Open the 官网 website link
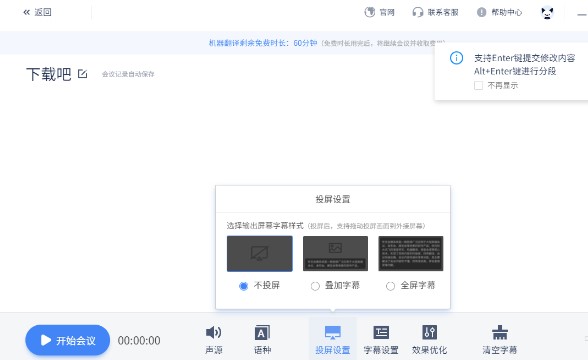 click(380, 12)
